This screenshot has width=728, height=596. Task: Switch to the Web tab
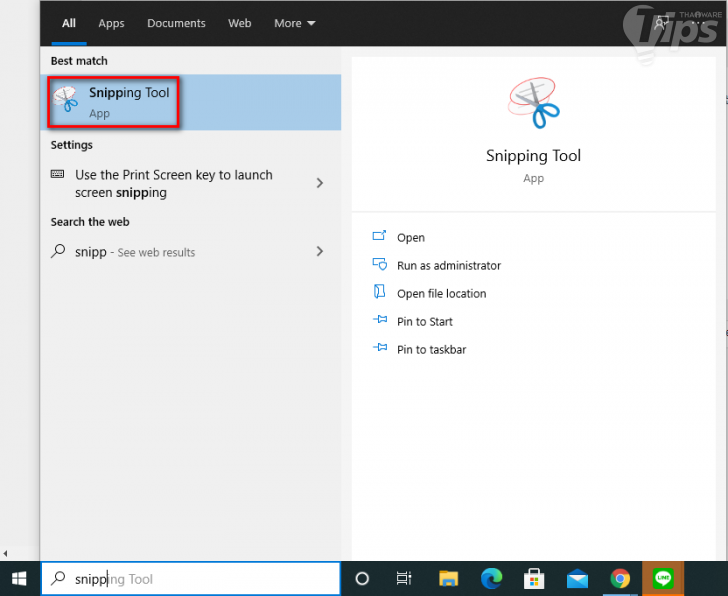240,23
